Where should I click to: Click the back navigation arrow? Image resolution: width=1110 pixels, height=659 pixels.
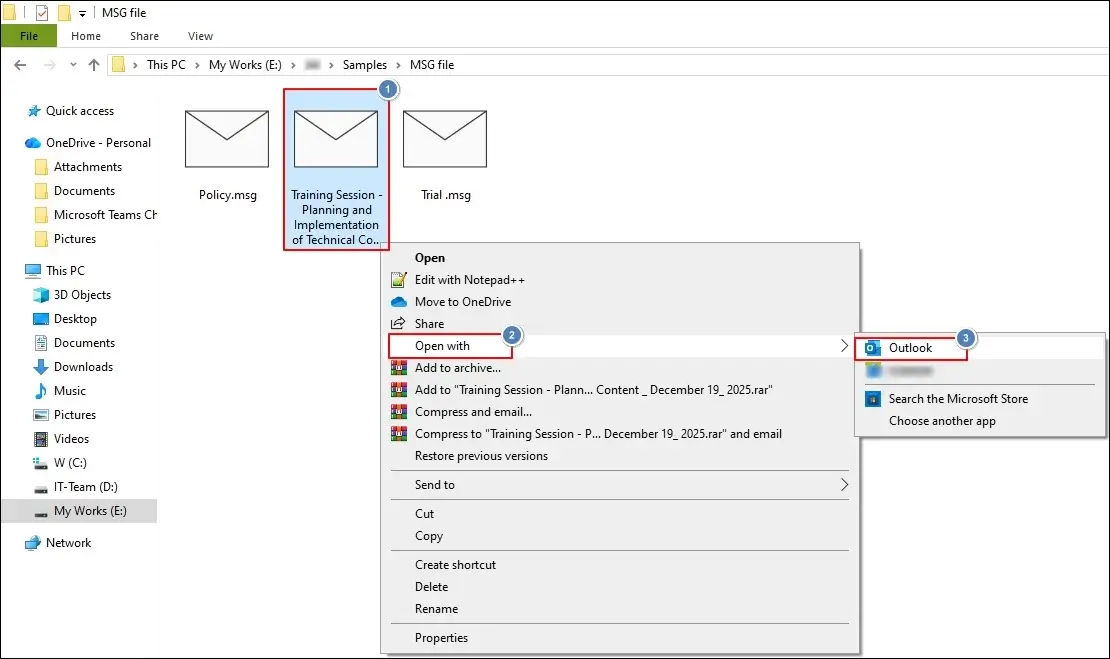click(x=20, y=64)
